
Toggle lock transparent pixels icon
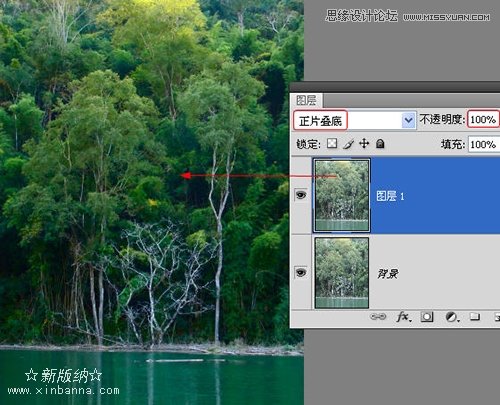(x=332, y=144)
